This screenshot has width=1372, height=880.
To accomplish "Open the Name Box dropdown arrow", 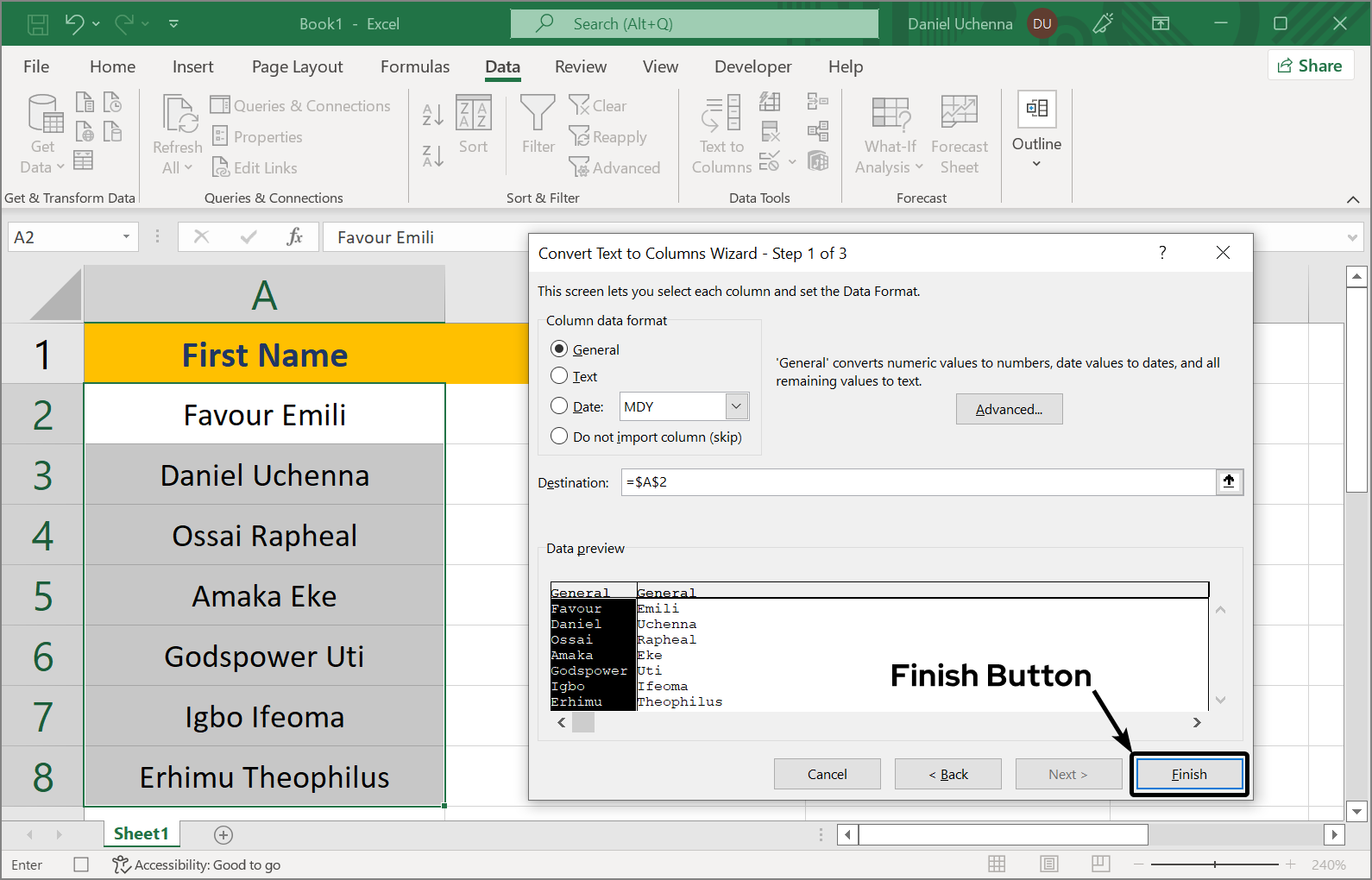I will click(126, 237).
